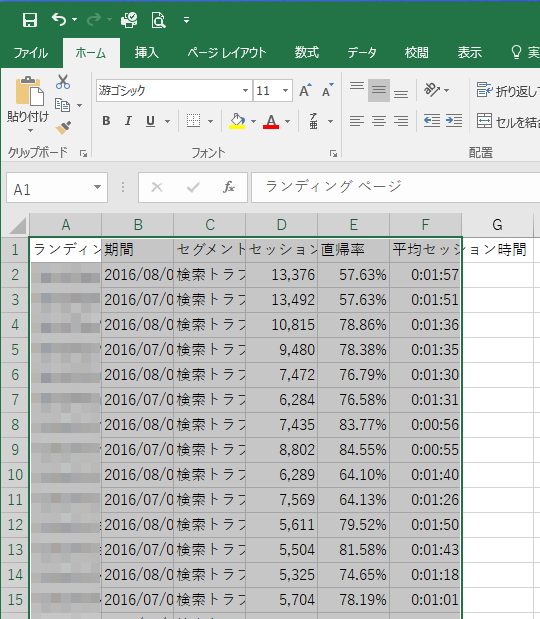Click the Select All corner triangle

[18, 225]
